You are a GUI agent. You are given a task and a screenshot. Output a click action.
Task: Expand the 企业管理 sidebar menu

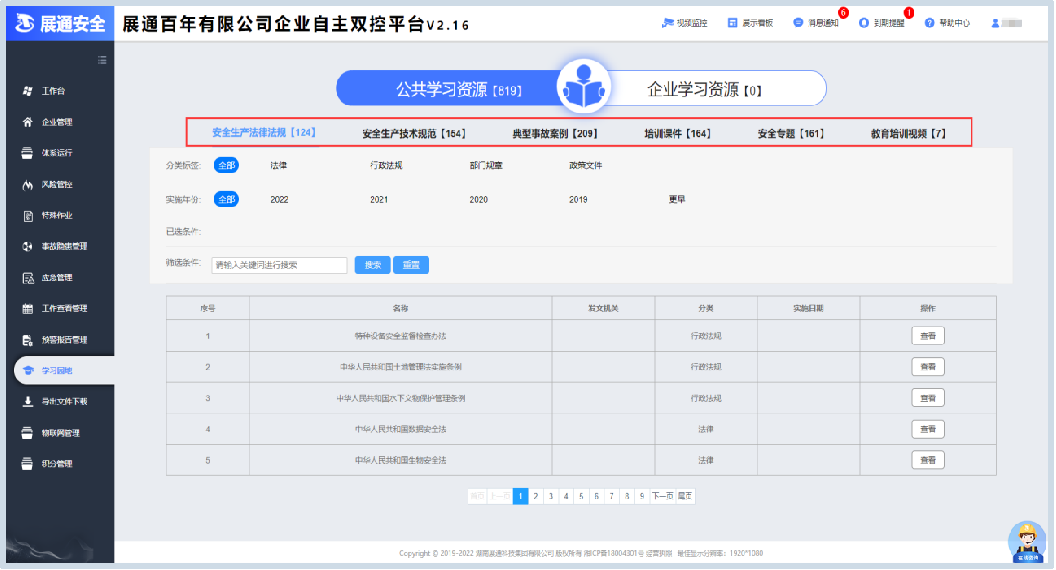pos(56,123)
